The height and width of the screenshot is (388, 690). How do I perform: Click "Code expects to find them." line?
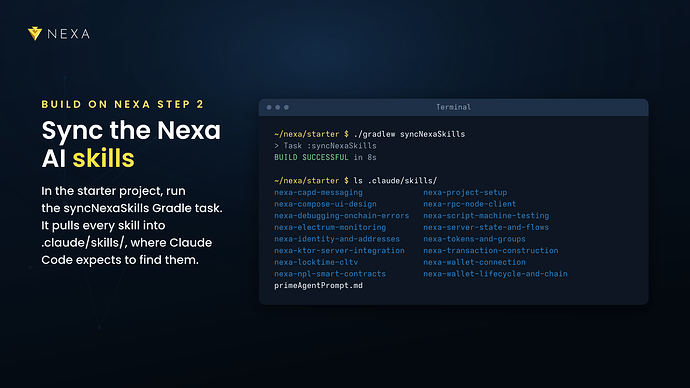click(120, 260)
